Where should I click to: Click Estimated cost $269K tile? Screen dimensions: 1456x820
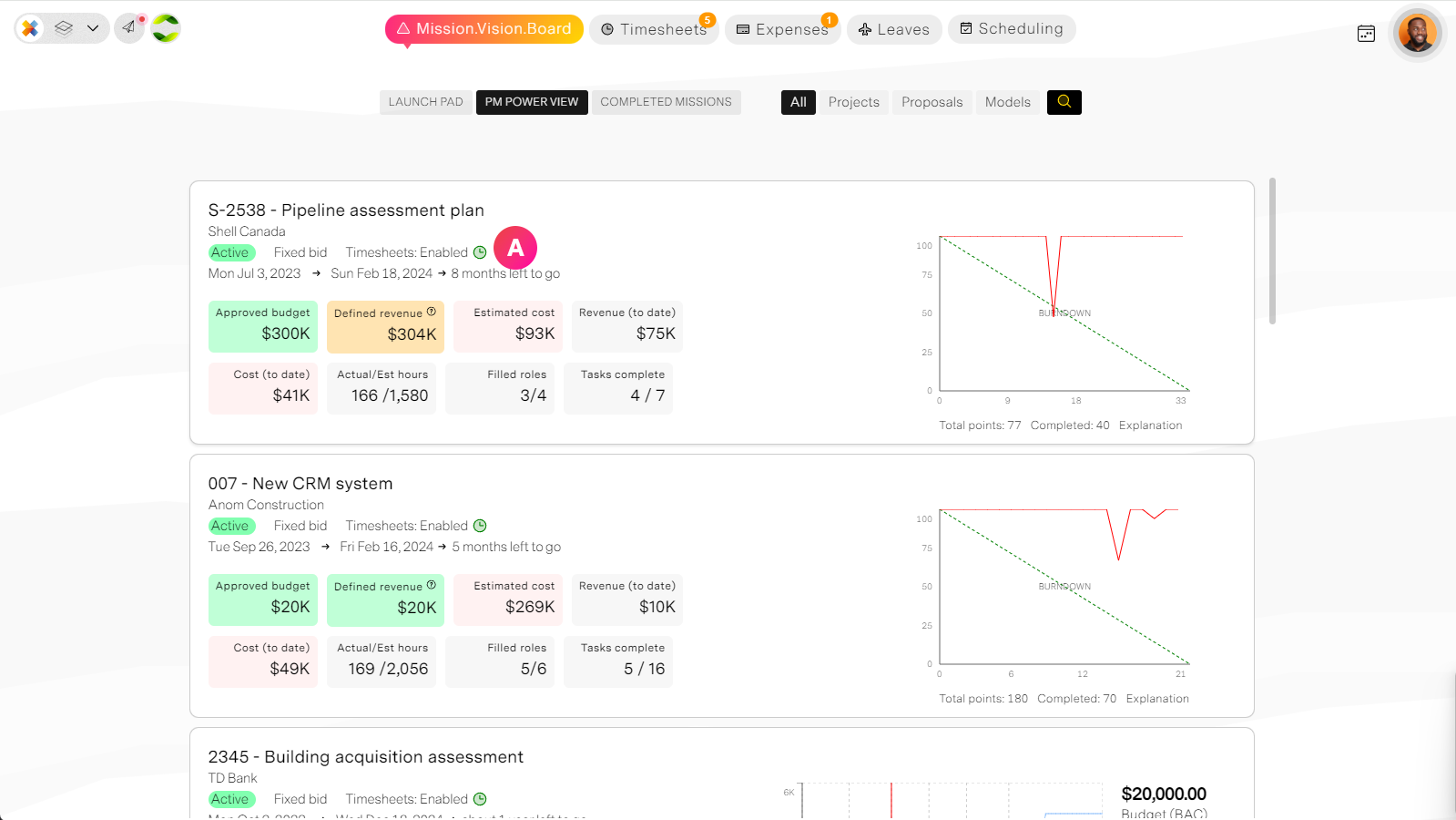(x=508, y=600)
